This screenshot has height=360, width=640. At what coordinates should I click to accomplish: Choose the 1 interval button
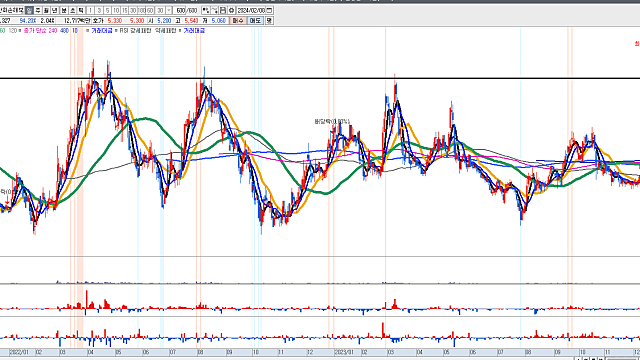click(x=90, y=11)
